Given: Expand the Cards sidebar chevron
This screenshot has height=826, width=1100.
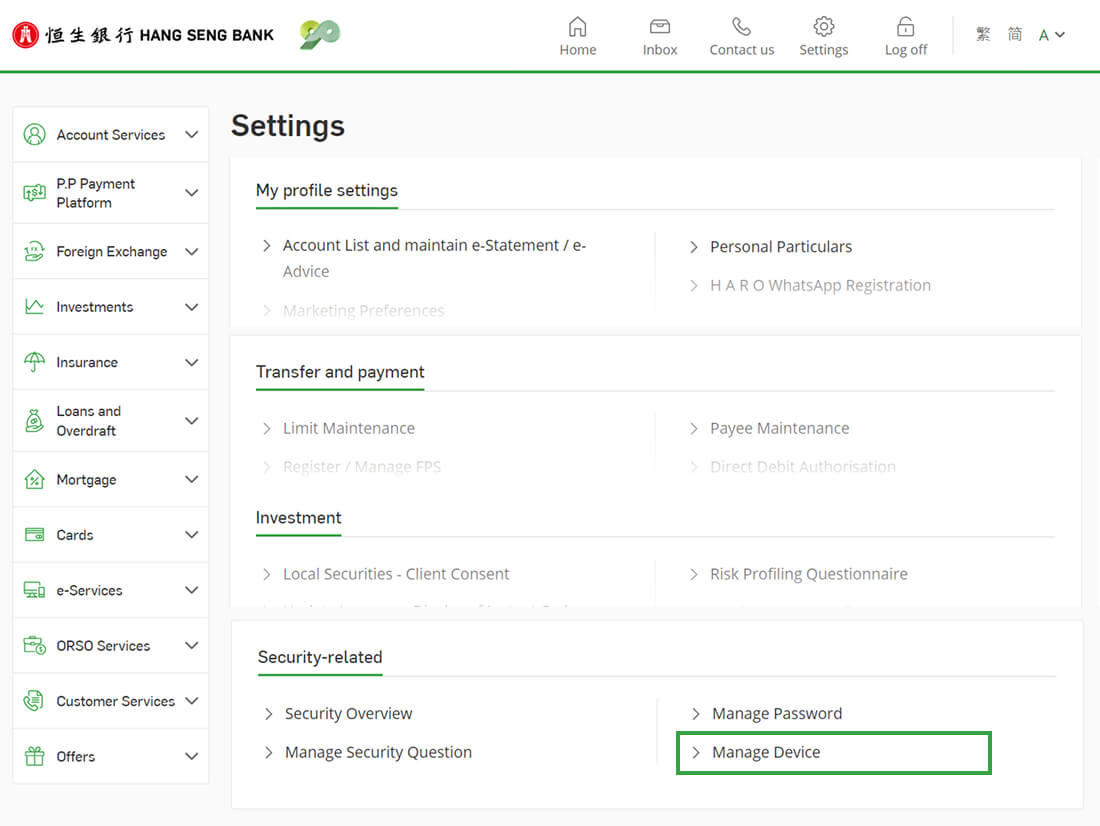Looking at the screenshot, I should [x=191, y=535].
